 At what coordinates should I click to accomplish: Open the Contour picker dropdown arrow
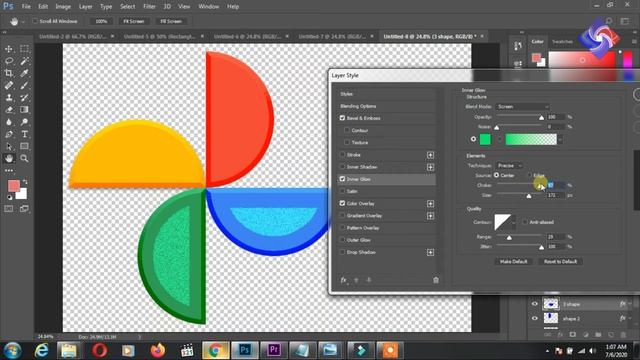513,222
